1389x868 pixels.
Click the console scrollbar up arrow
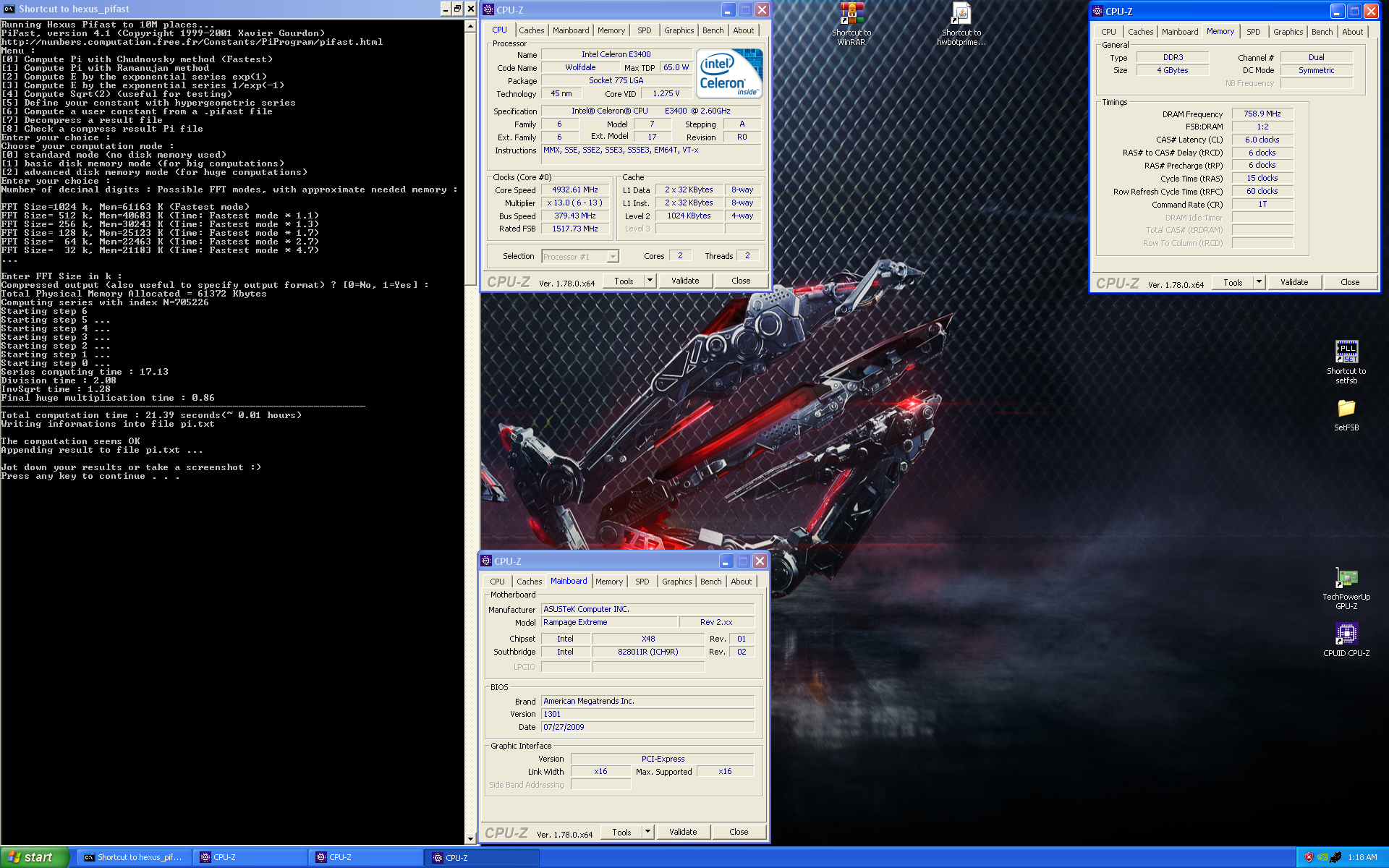[x=470, y=26]
